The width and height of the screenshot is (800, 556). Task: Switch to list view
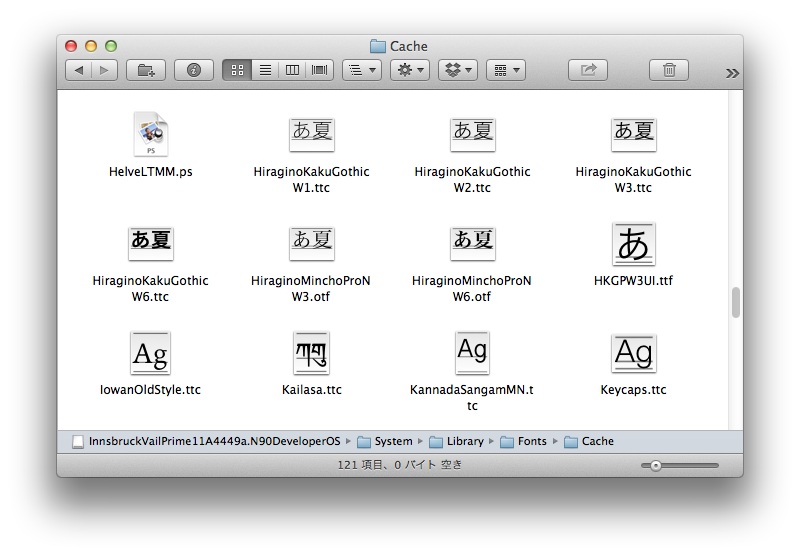tap(265, 70)
